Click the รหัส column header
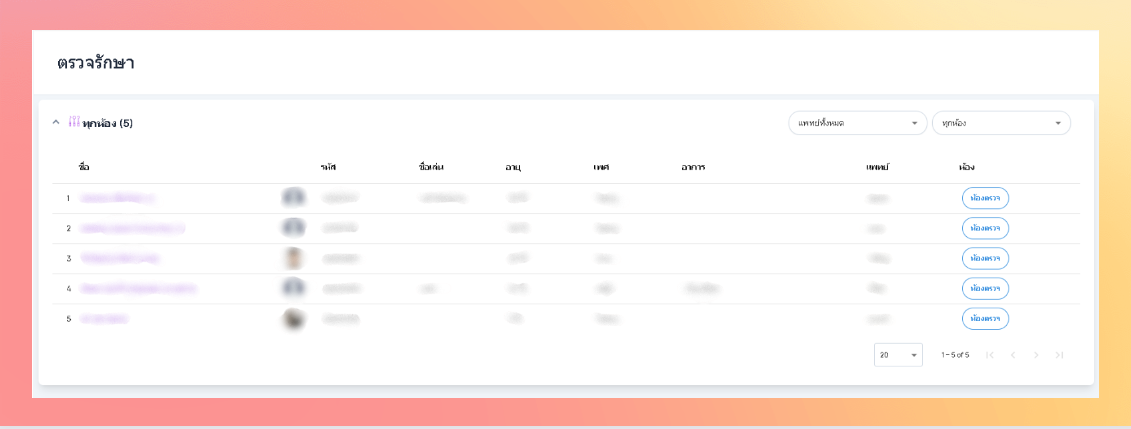 tap(329, 167)
